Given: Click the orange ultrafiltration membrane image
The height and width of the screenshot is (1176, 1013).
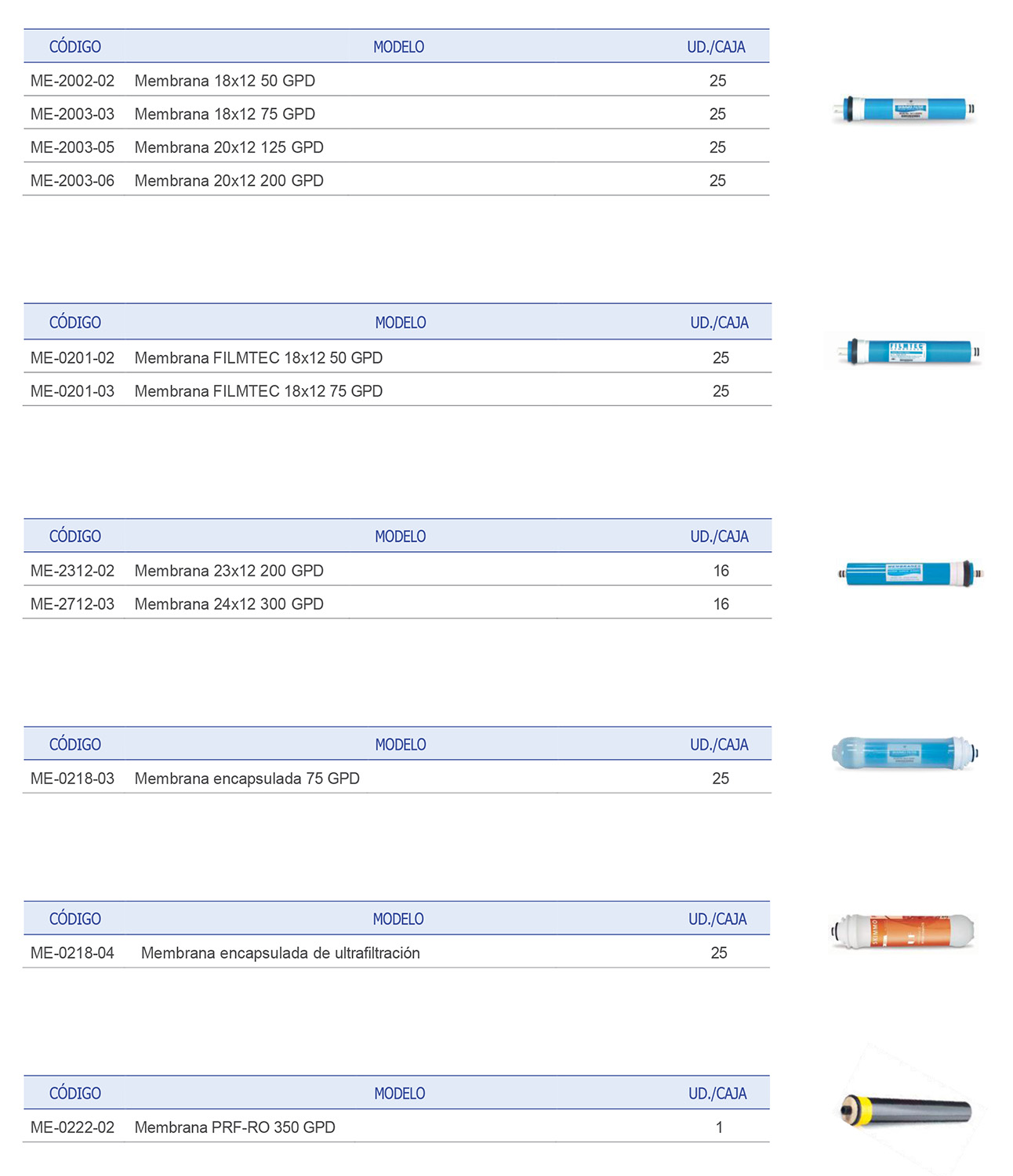Looking at the screenshot, I should [x=903, y=931].
